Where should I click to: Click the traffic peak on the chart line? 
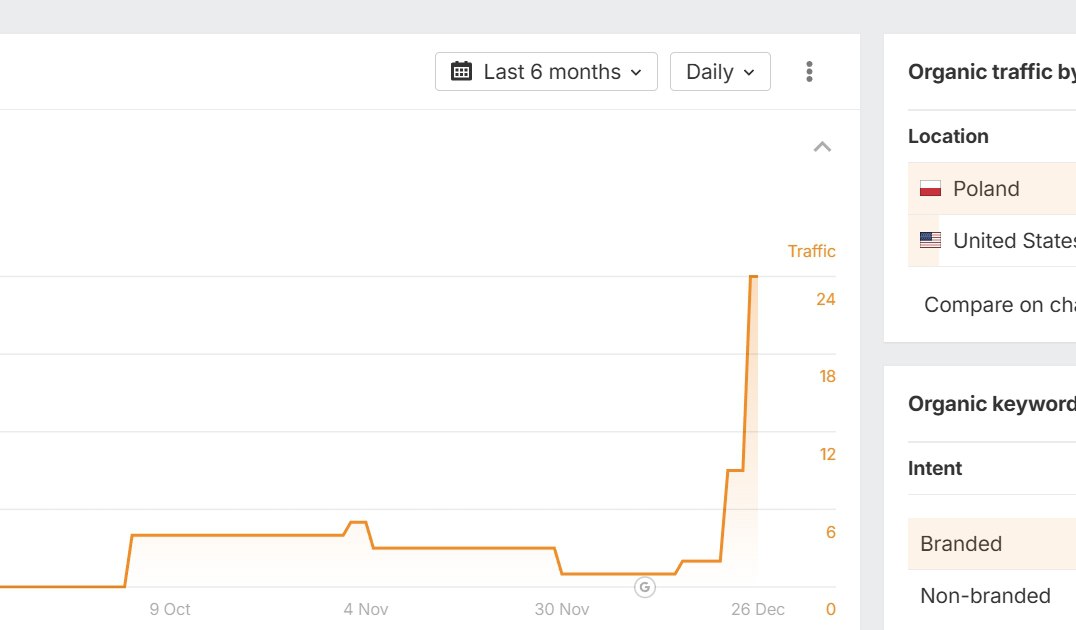tap(753, 276)
